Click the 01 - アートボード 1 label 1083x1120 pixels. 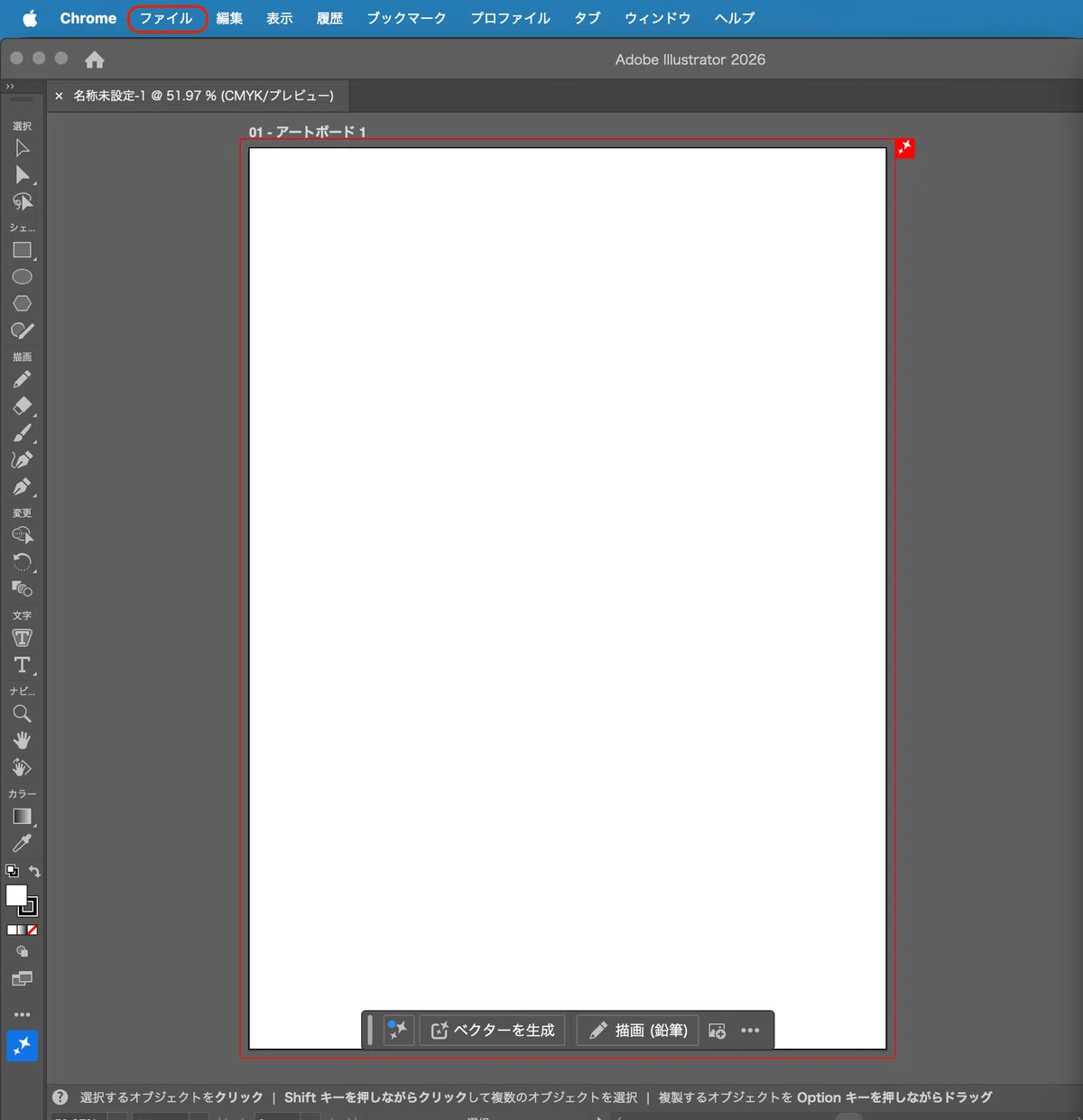coord(308,132)
